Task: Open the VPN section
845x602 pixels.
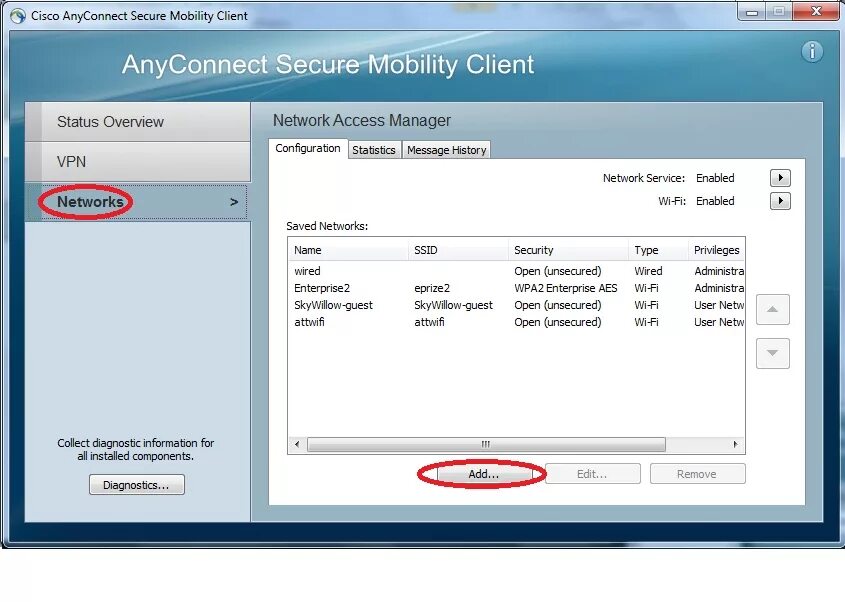Action: coord(138,162)
